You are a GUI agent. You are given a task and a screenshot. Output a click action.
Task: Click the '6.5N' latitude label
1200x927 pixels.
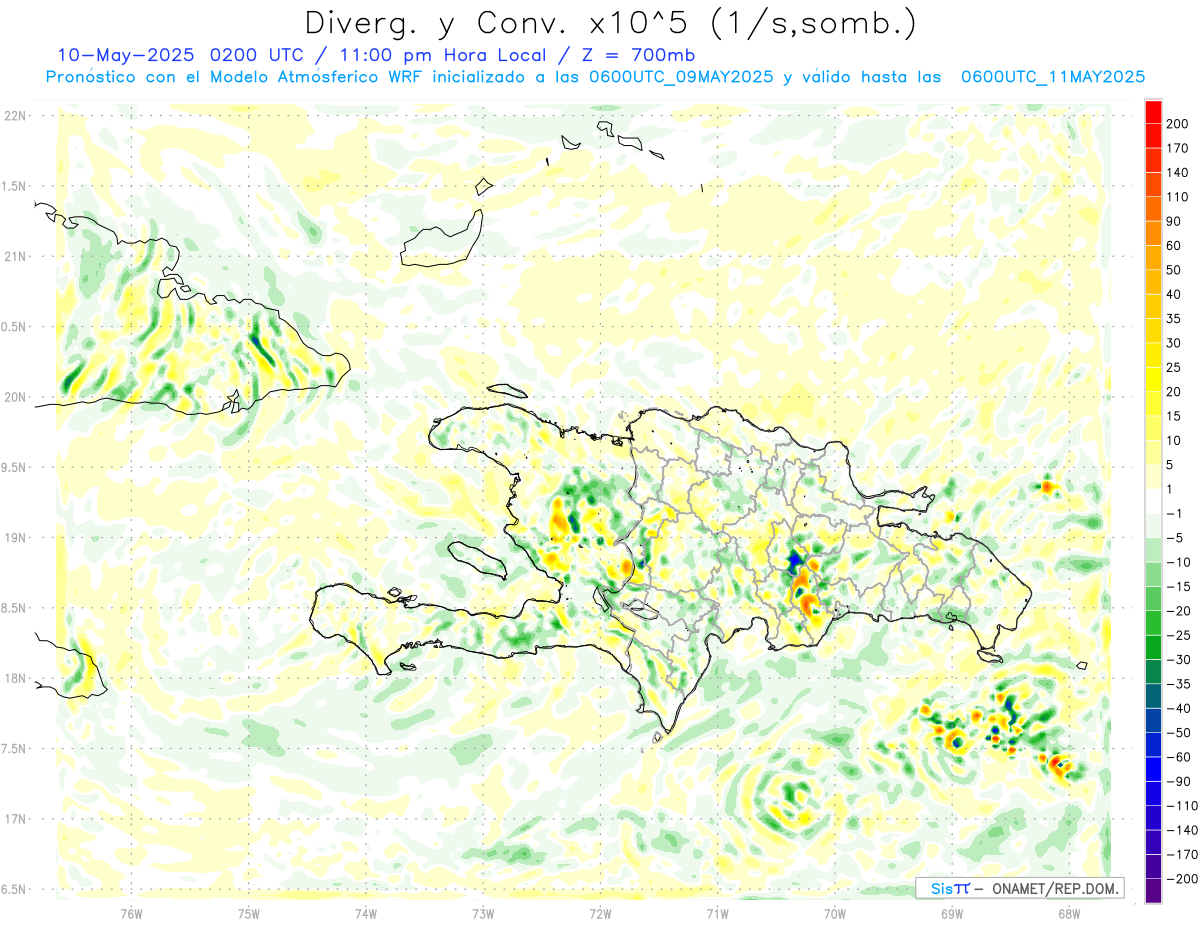tap(13, 889)
